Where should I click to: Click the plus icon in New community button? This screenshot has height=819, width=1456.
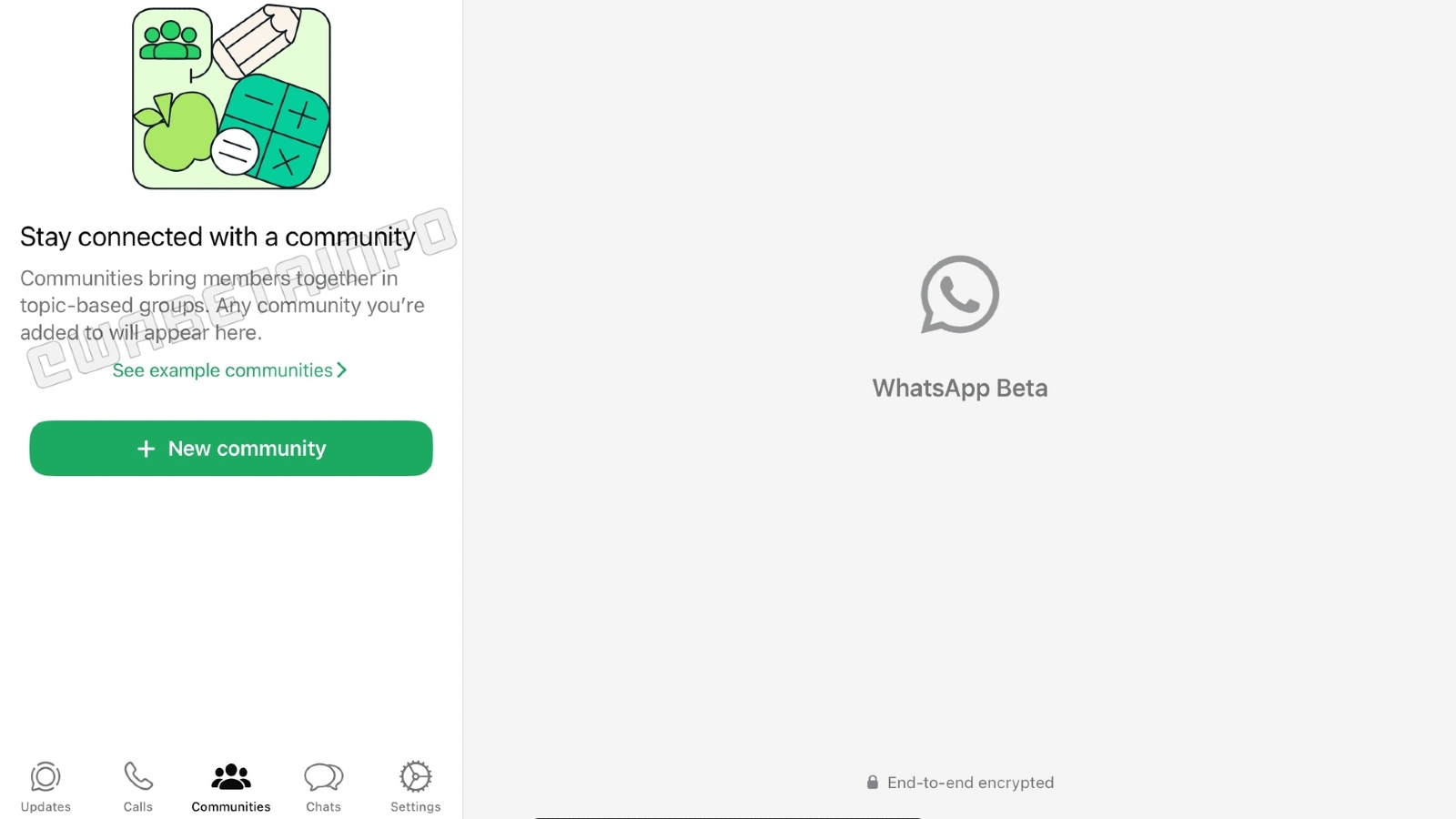pos(146,449)
